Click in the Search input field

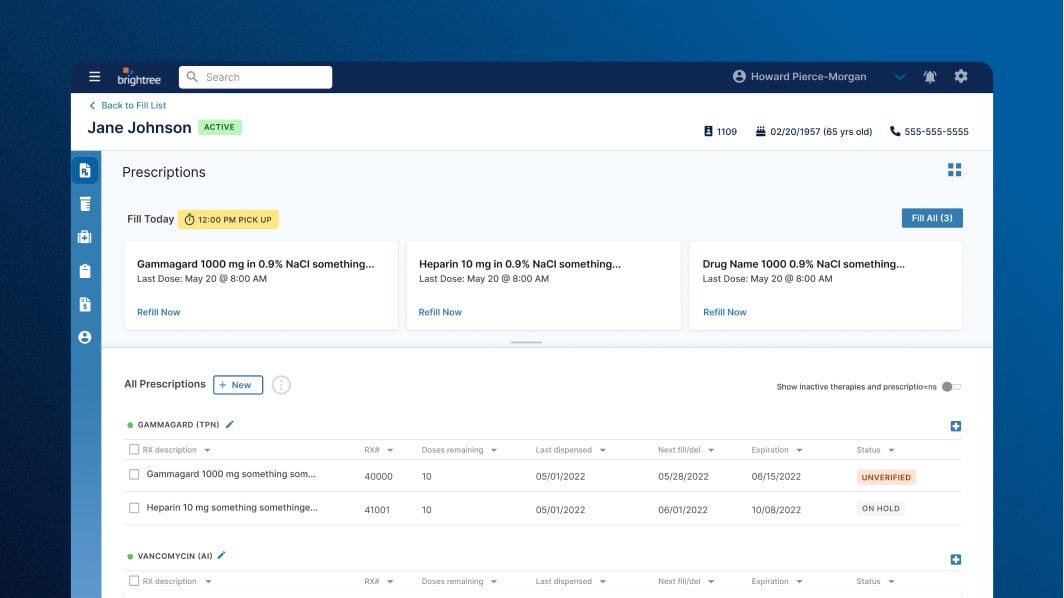coord(255,77)
